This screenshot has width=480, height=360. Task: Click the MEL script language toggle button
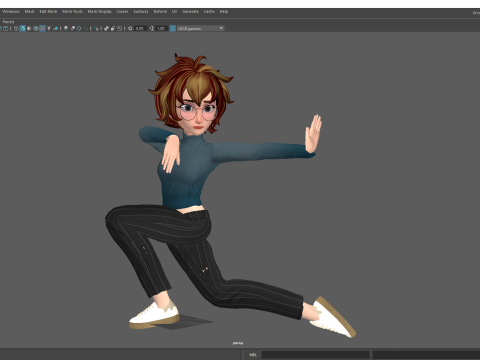(x=253, y=355)
